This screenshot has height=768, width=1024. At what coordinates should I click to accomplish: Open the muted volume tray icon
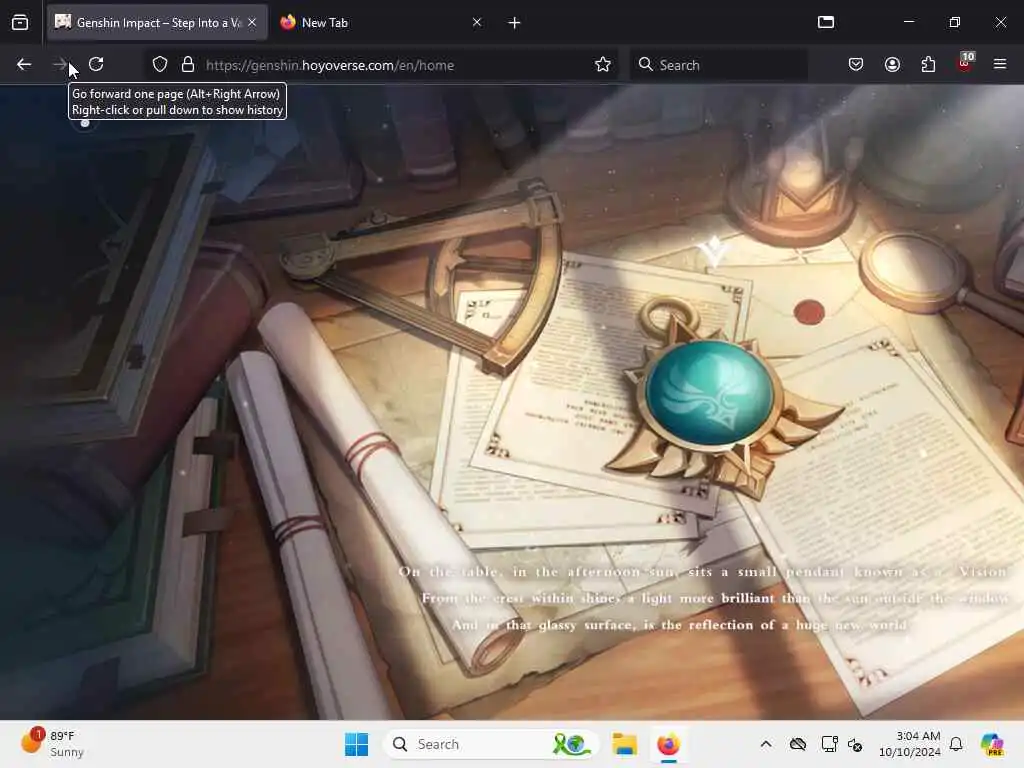pyautogui.click(x=855, y=744)
